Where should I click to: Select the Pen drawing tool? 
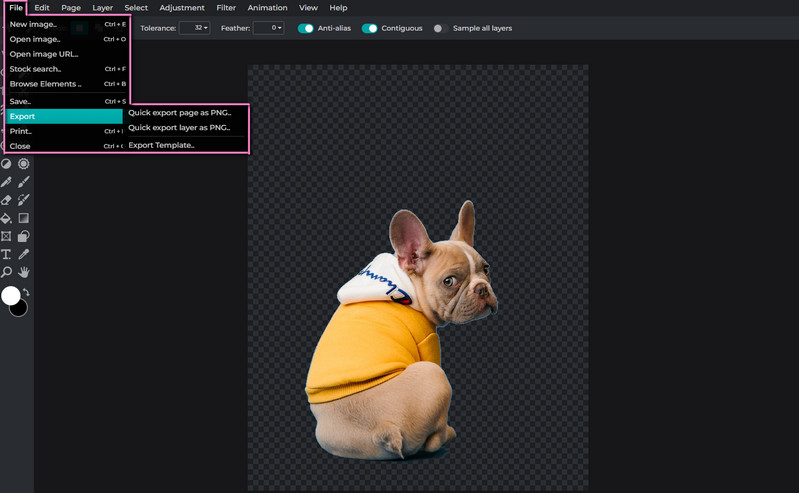click(6, 182)
